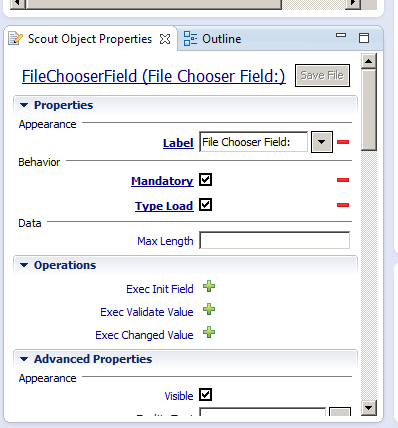
Task: Switch to the Outline tab
Action: 212,39
